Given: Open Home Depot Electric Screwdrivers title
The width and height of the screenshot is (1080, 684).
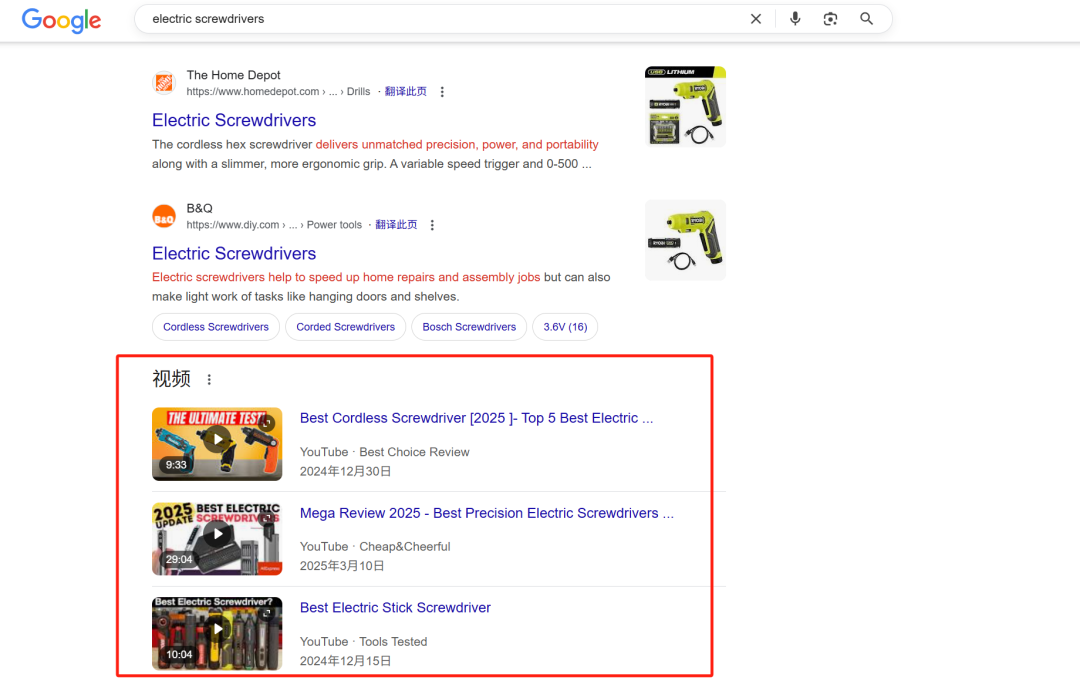Looking at the screenshot, I should click(234, 120).
